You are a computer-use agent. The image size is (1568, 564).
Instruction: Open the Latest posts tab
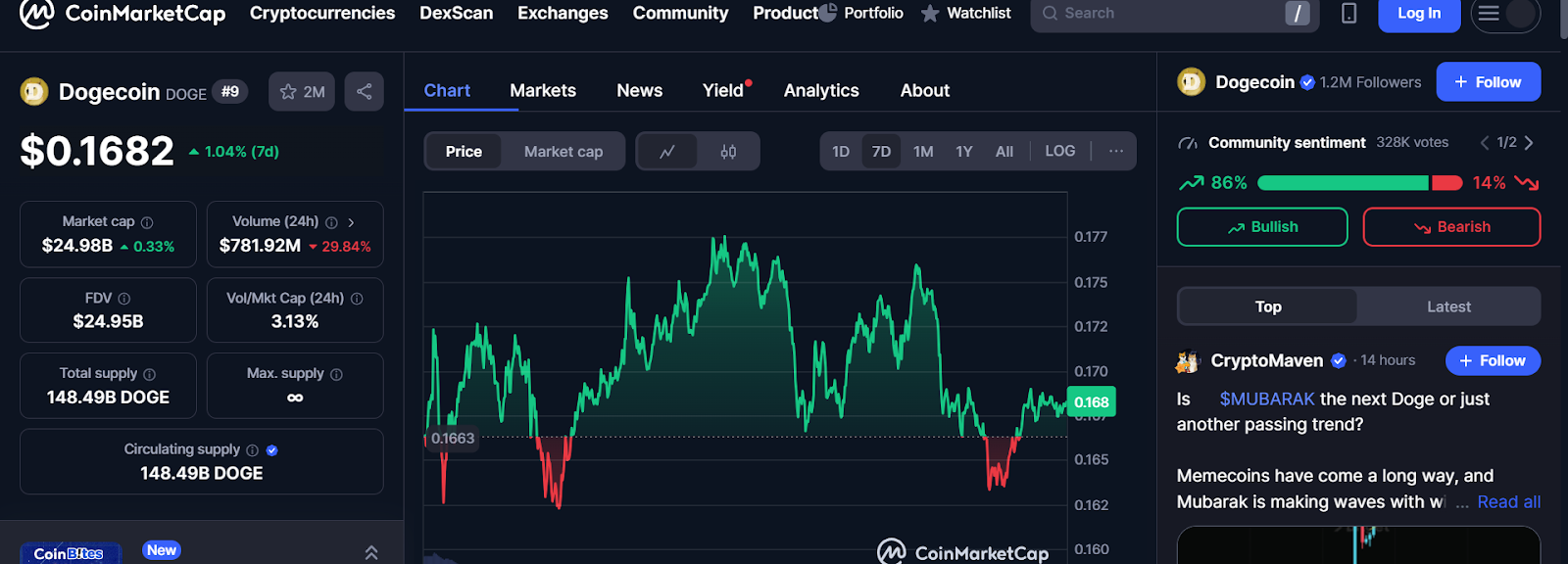[x=1448, y=306]
